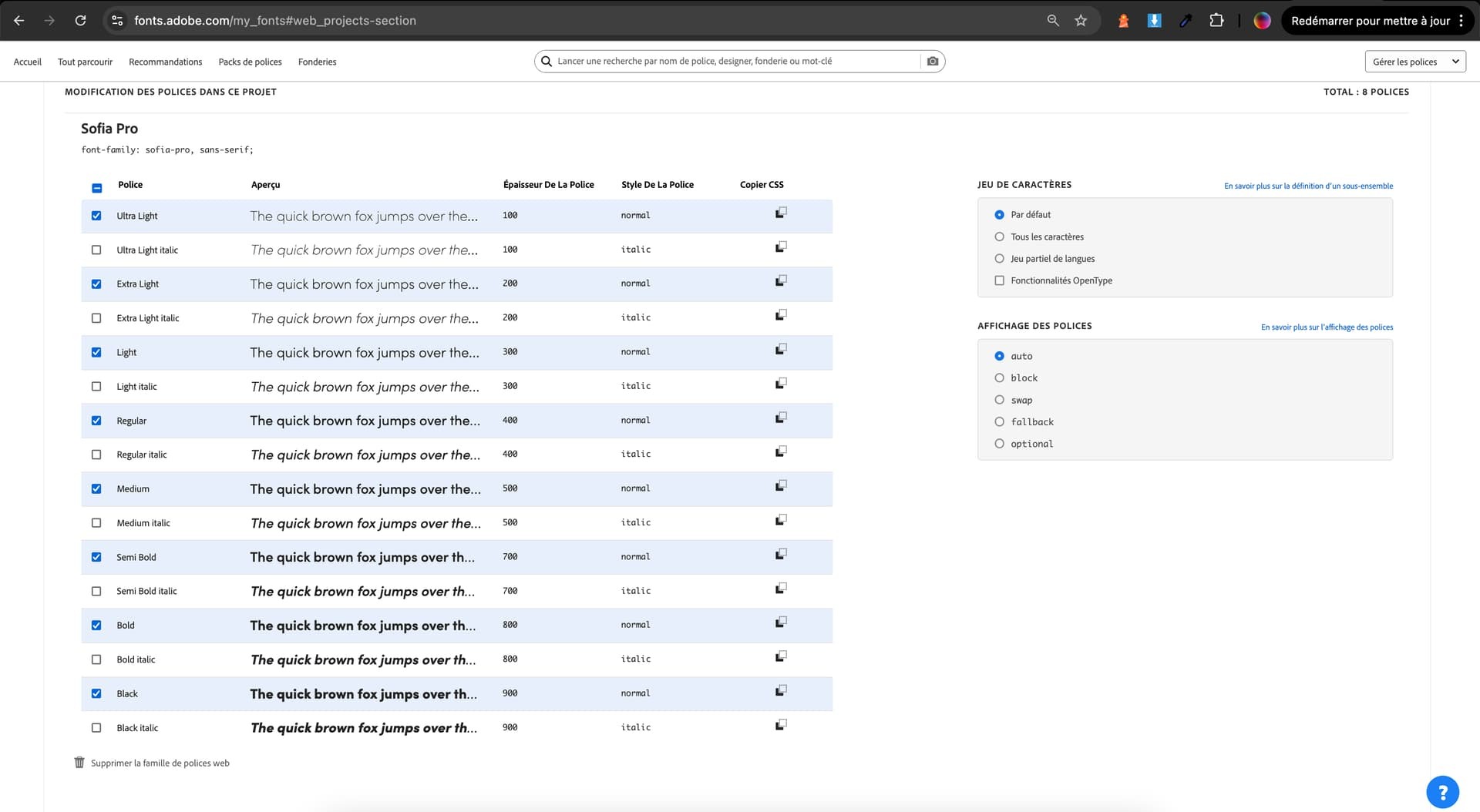Select fallback font display option

pos(1000,422)
